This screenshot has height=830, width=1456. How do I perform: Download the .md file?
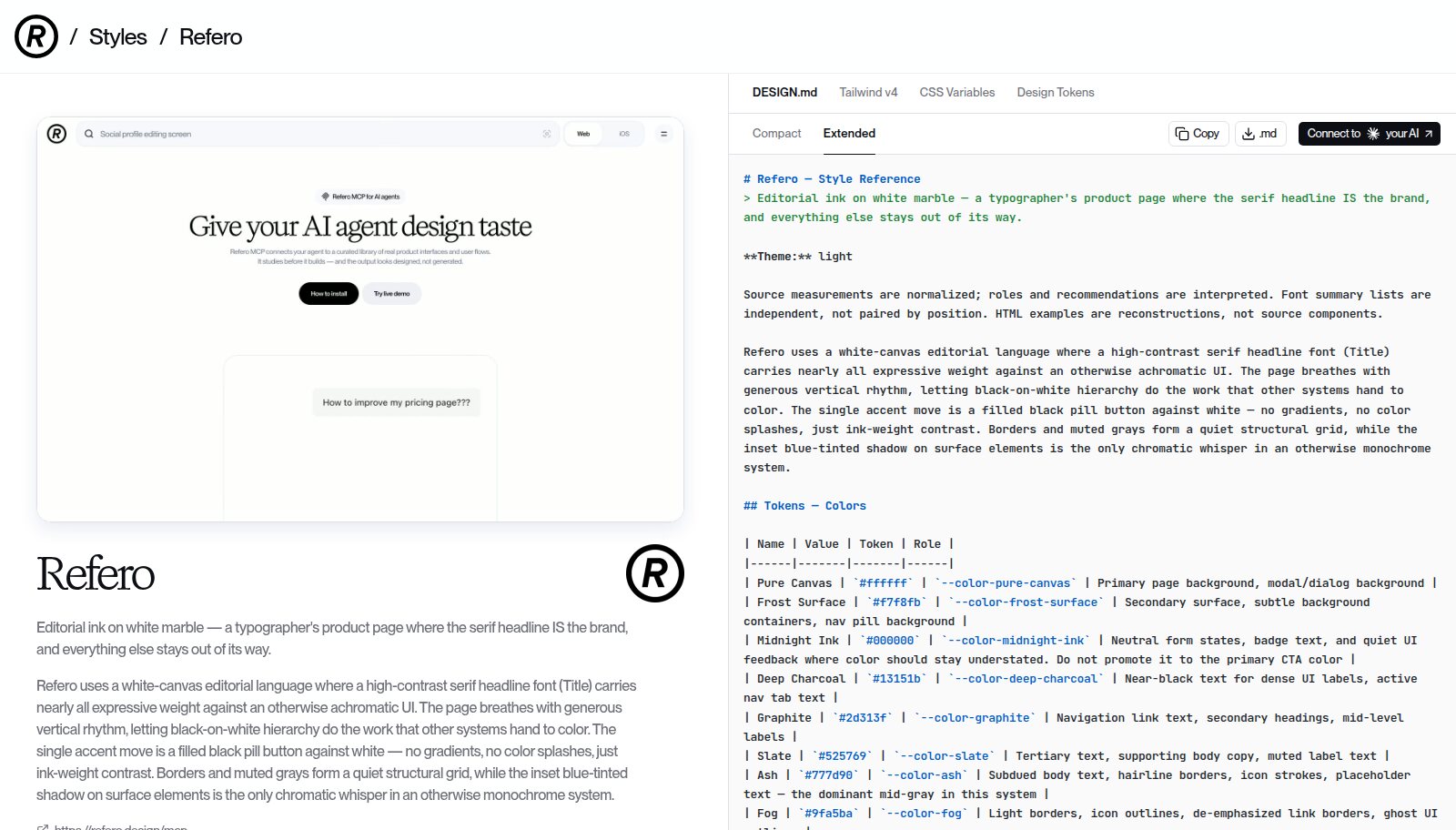[x=1260, y=134]
